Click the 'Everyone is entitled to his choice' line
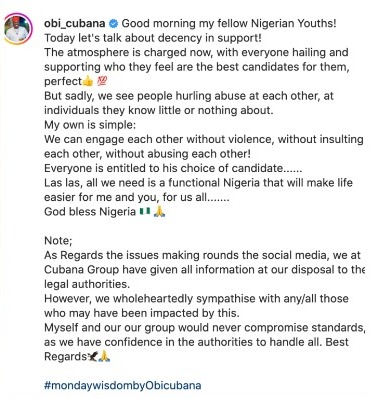371x399 pixels. 173,168
